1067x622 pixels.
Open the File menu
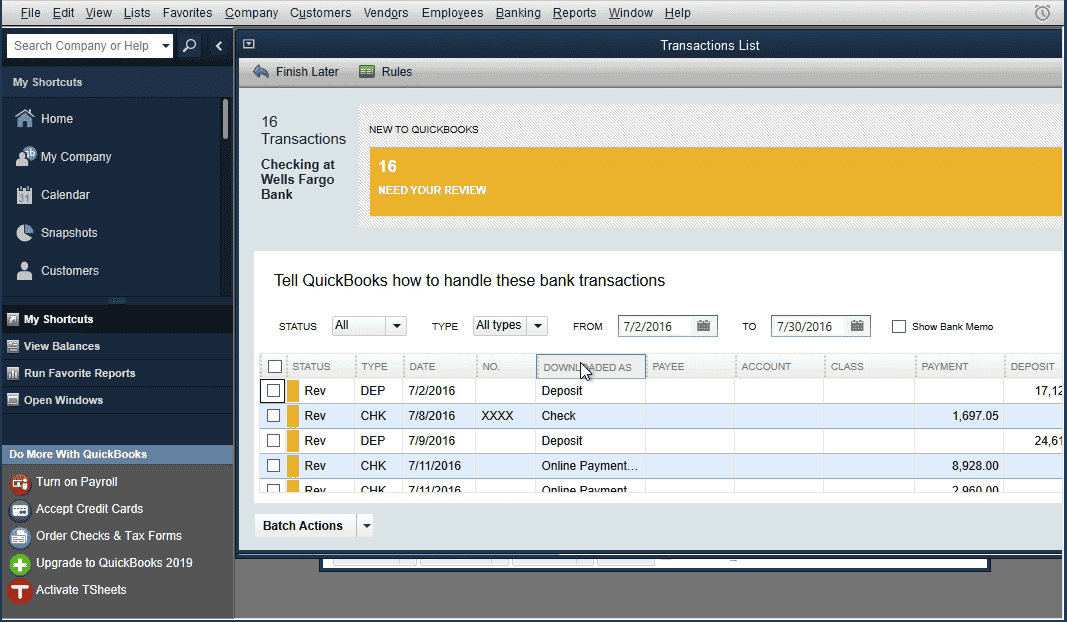point(30,13)
